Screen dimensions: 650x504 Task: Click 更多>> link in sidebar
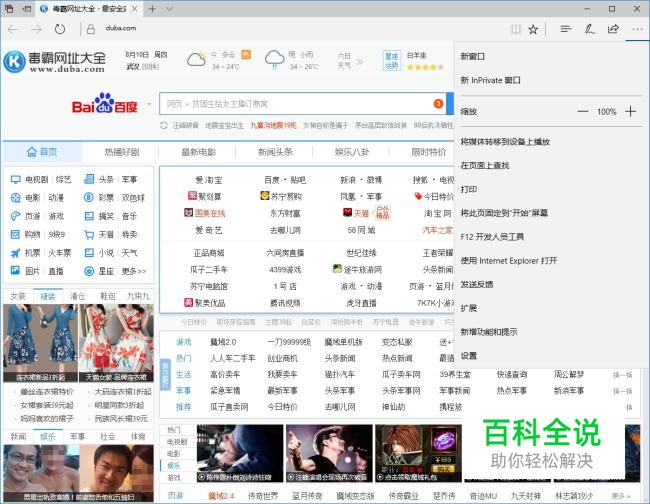(x=134, y=271)
